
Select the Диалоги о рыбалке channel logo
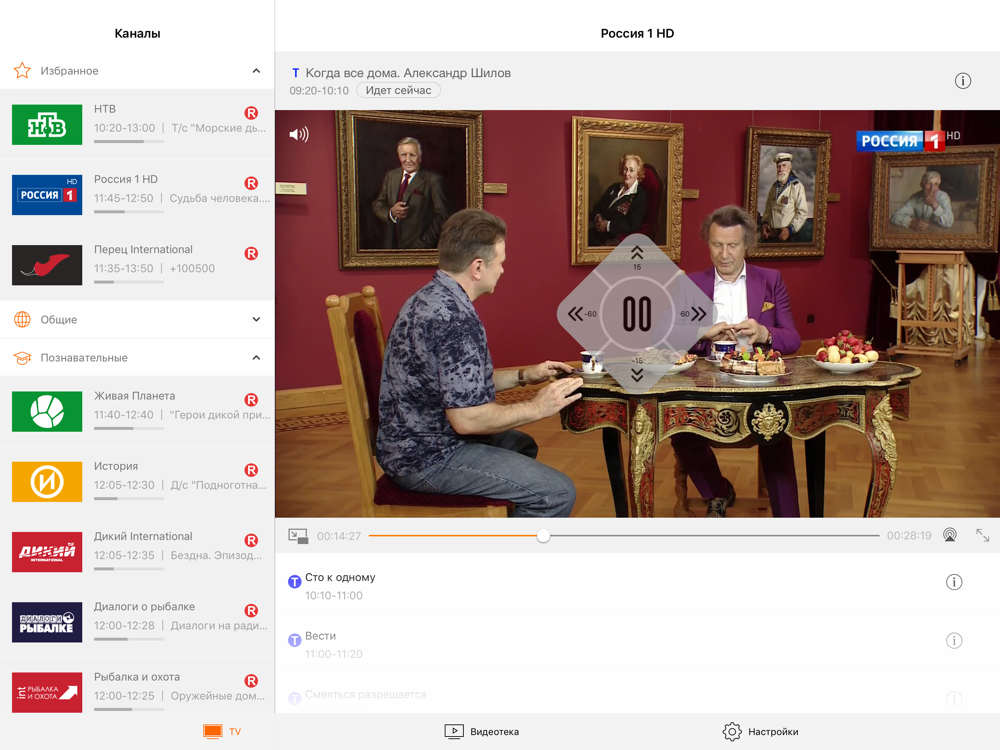47,622
